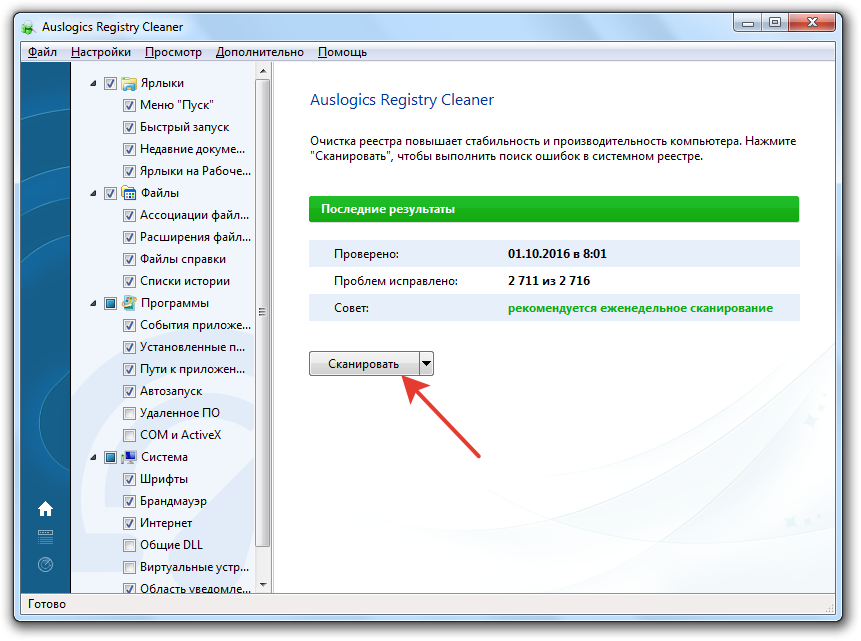This screenshot has width=861, height=641.
Task: Uncheck Брандмауэр checkbox
Action: 129,501
